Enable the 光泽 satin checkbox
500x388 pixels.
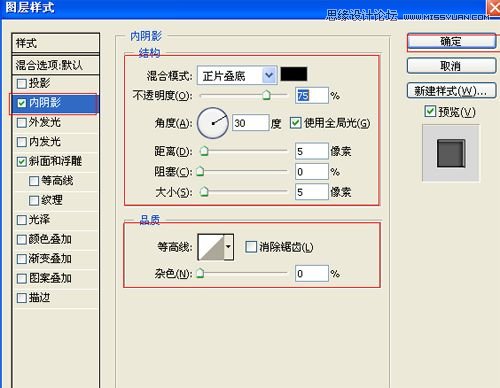click(22, 220)
